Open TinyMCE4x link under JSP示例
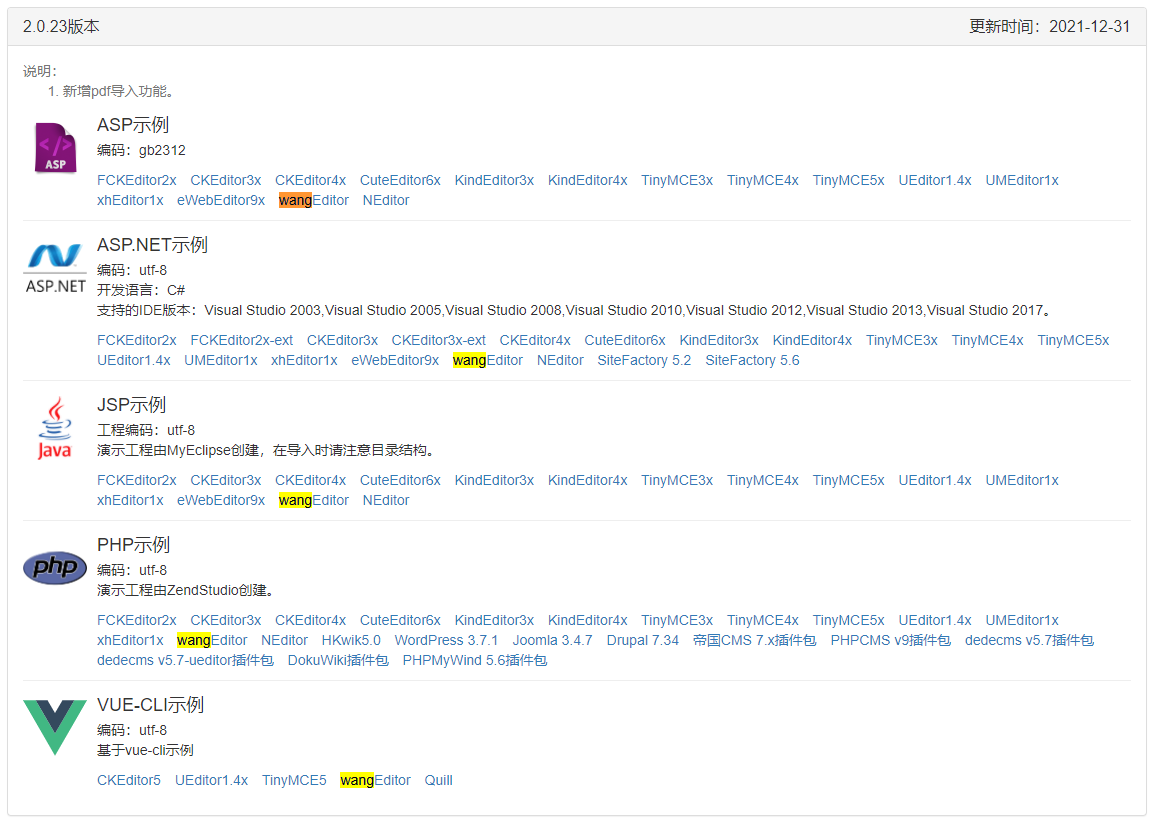Viewport: 1151px width, 820px height. click(x=762, y=481)
